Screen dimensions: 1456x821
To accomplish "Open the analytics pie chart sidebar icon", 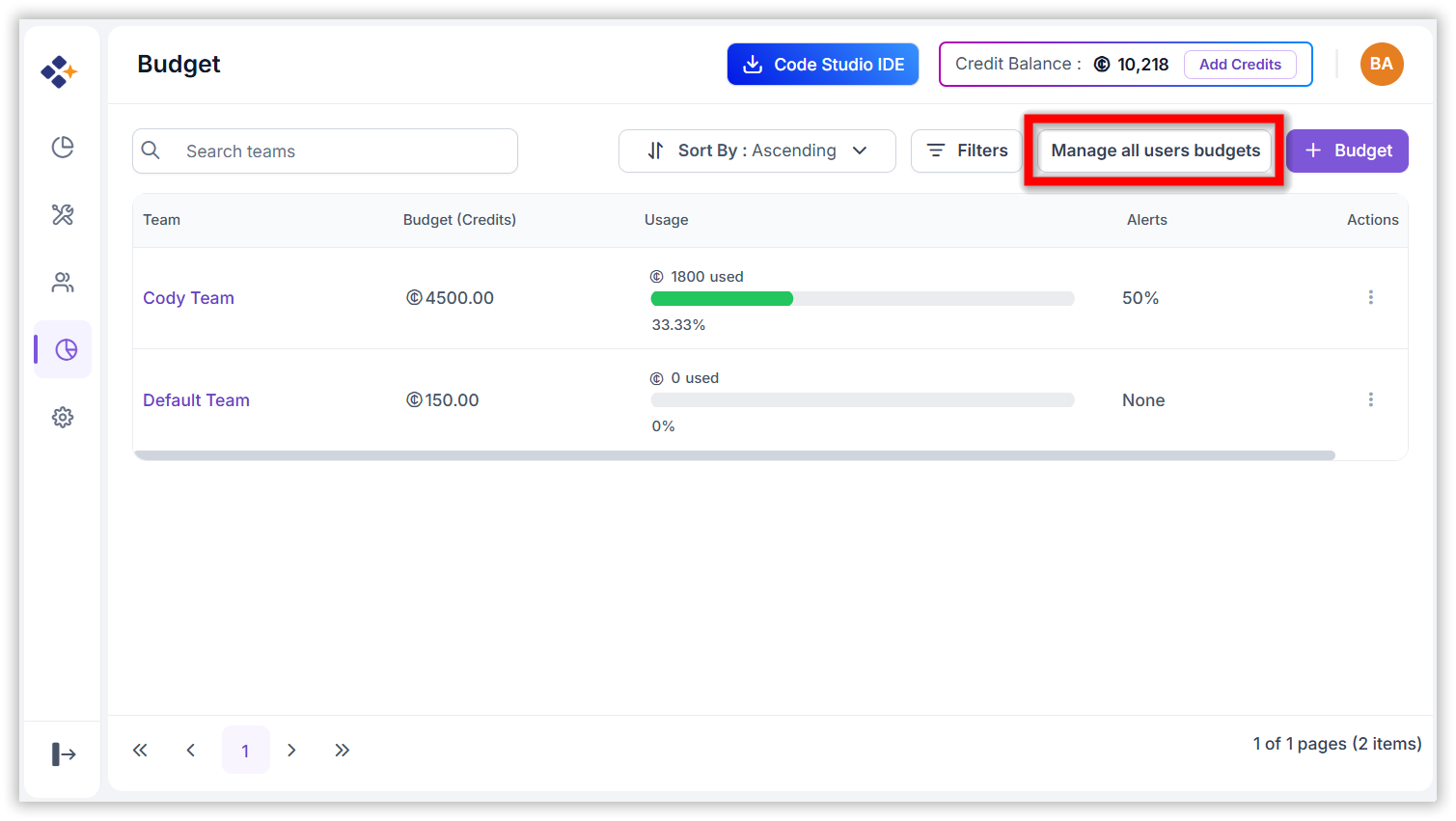I will [63, 147].
